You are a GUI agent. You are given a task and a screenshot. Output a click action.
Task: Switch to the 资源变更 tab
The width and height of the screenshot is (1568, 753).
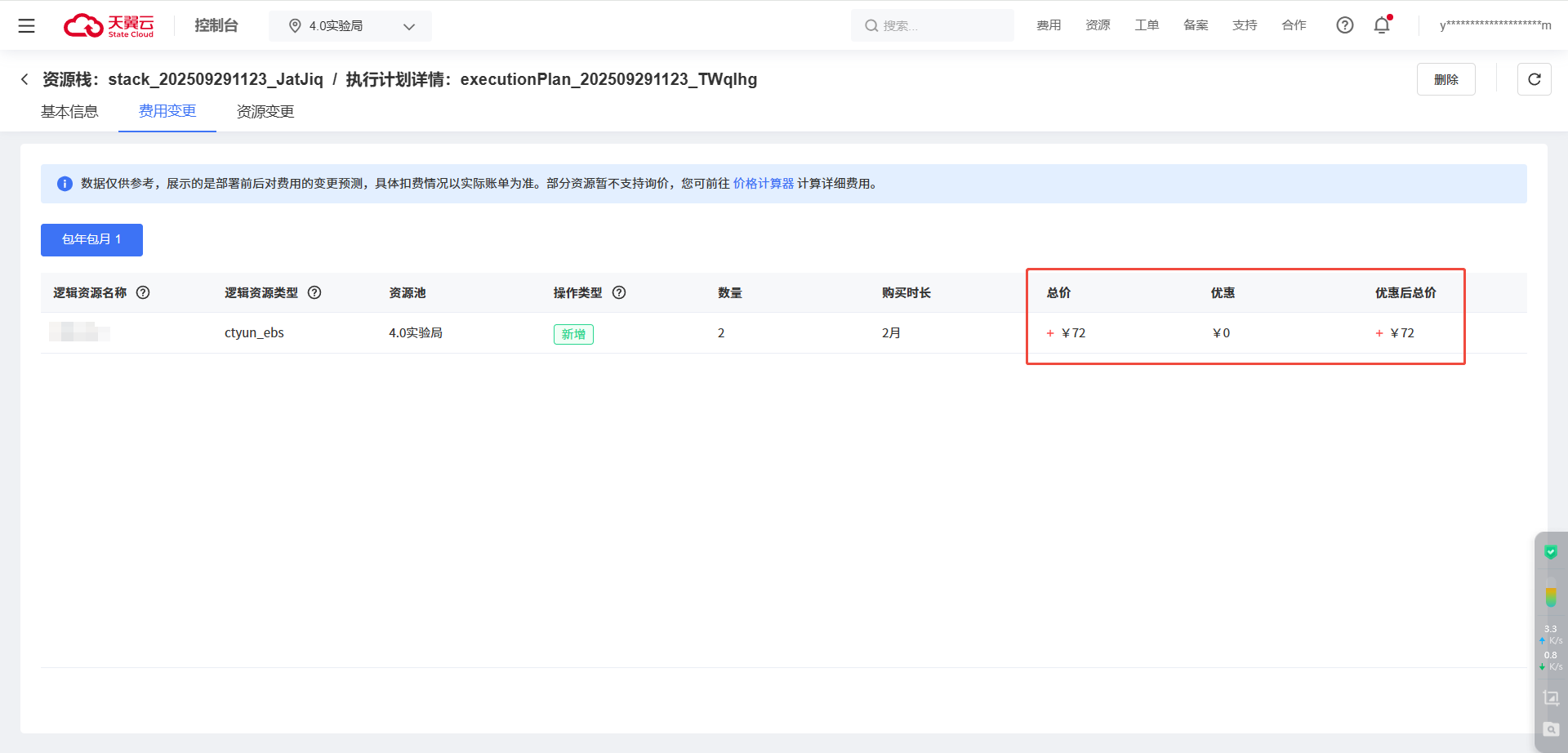pyautogui.click(x=265, y=112)
